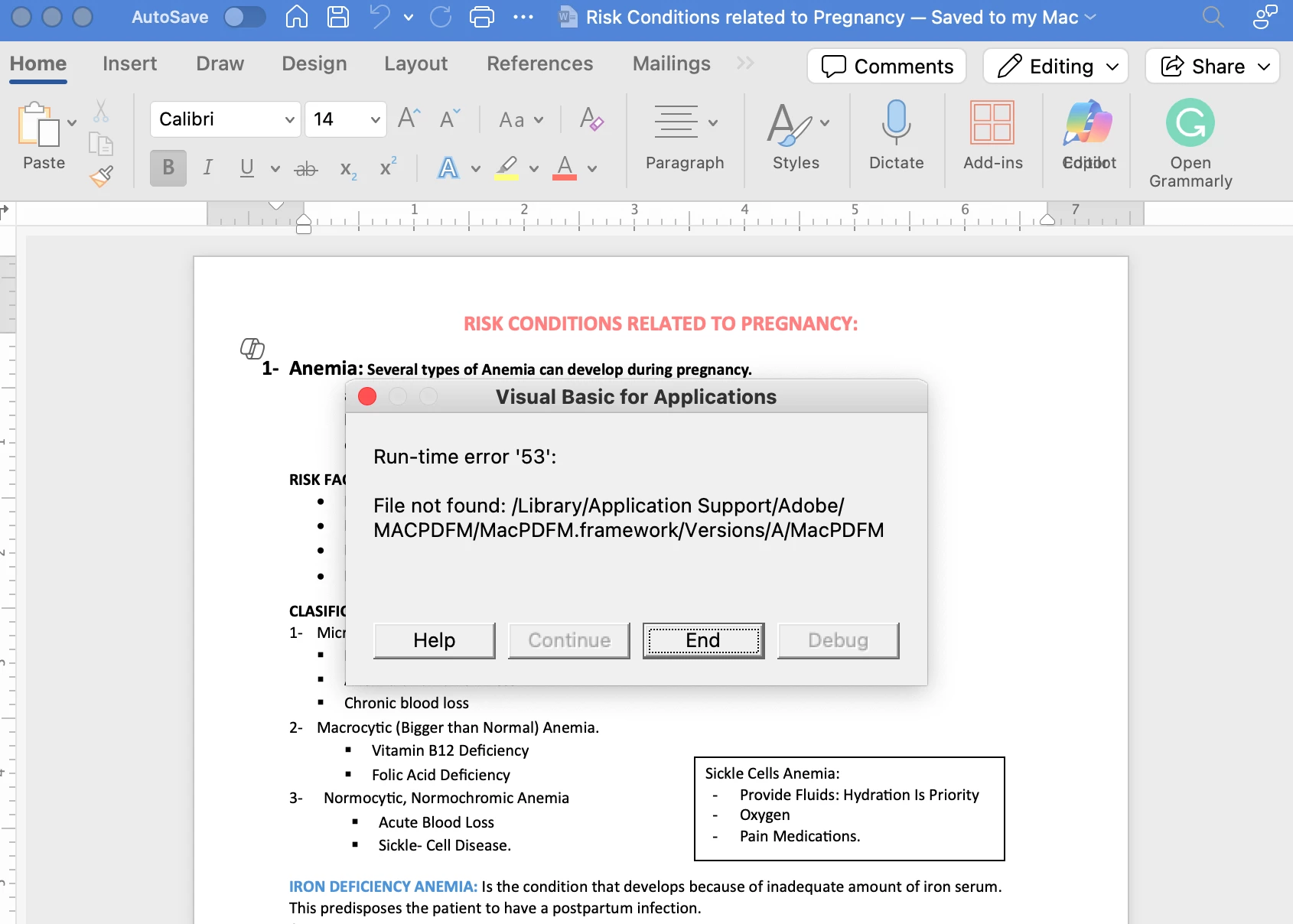The height and width of the screenshot is (924, 1293).
Task: Copy selection with copy icon
Action: pyautogui.click(x=101, y=144)
